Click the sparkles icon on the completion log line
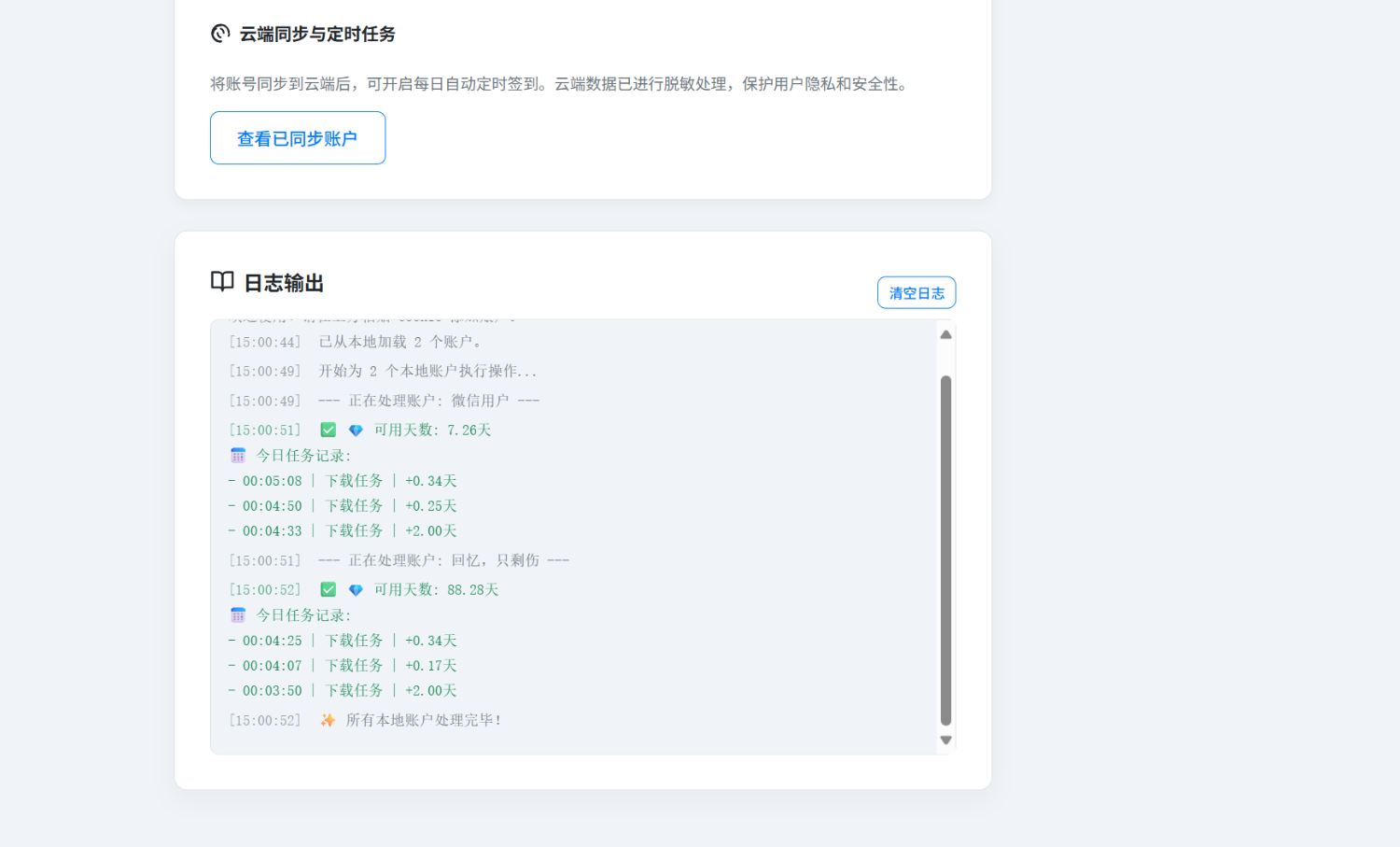Image resolution: width=1400 pixels, height=847 pixels. point(328,720)
